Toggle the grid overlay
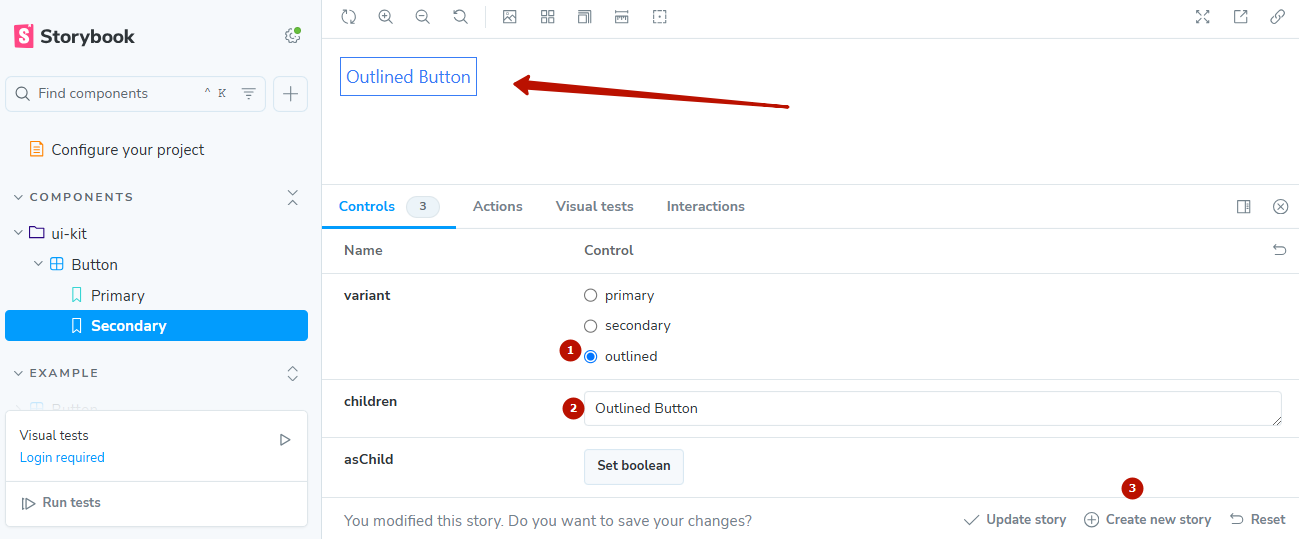The width and height of the screenshot is (1299, 539). point(547,16)
